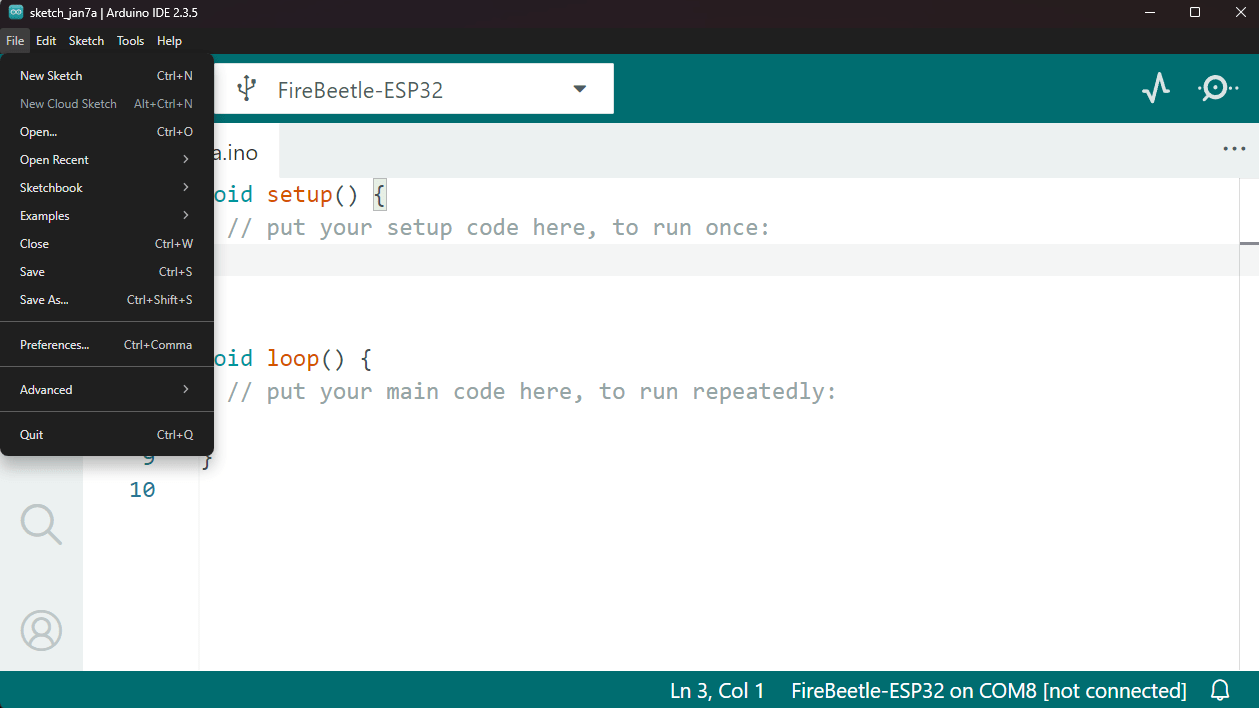This screenshot has width=1259, height=708.
Task: Click the Ln 3, Col 1 status indicator
Action: pyautogui.click(x=716, y=690)
